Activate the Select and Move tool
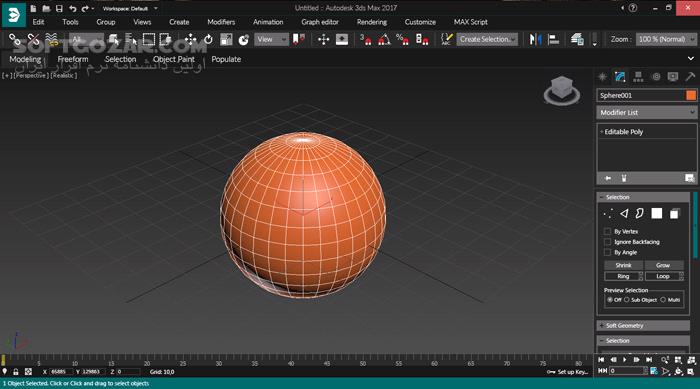 (191, 39)
